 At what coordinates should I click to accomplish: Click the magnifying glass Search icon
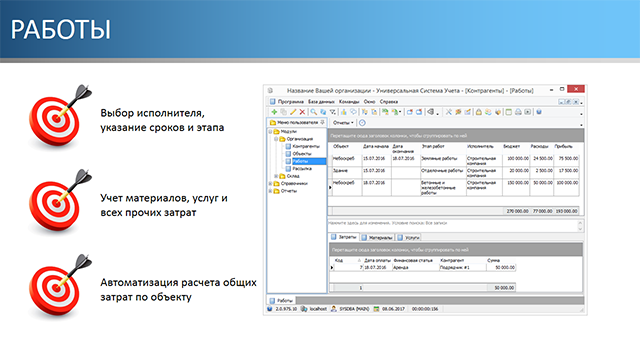(313, 112)
